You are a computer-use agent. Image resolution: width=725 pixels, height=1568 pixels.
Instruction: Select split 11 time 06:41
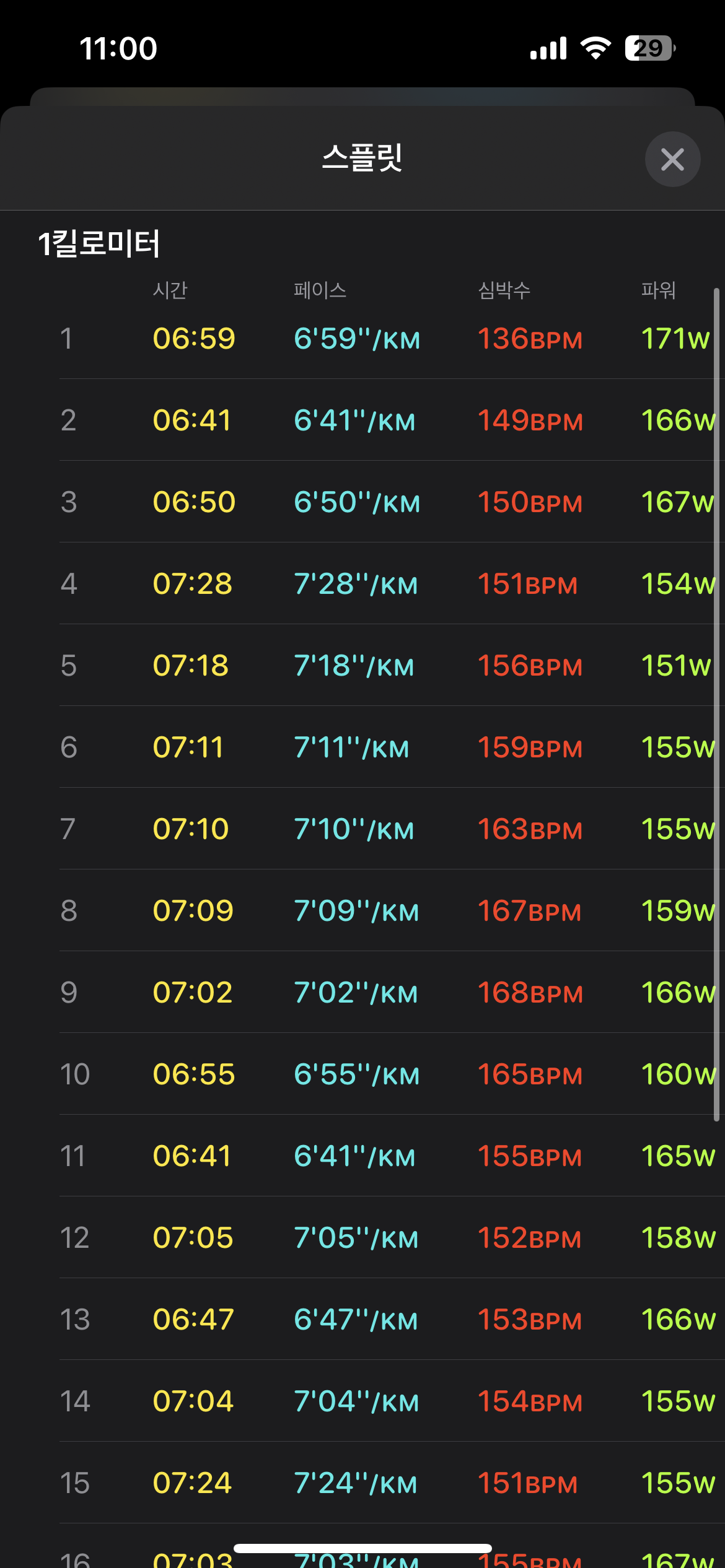(x=192, y=1156)
